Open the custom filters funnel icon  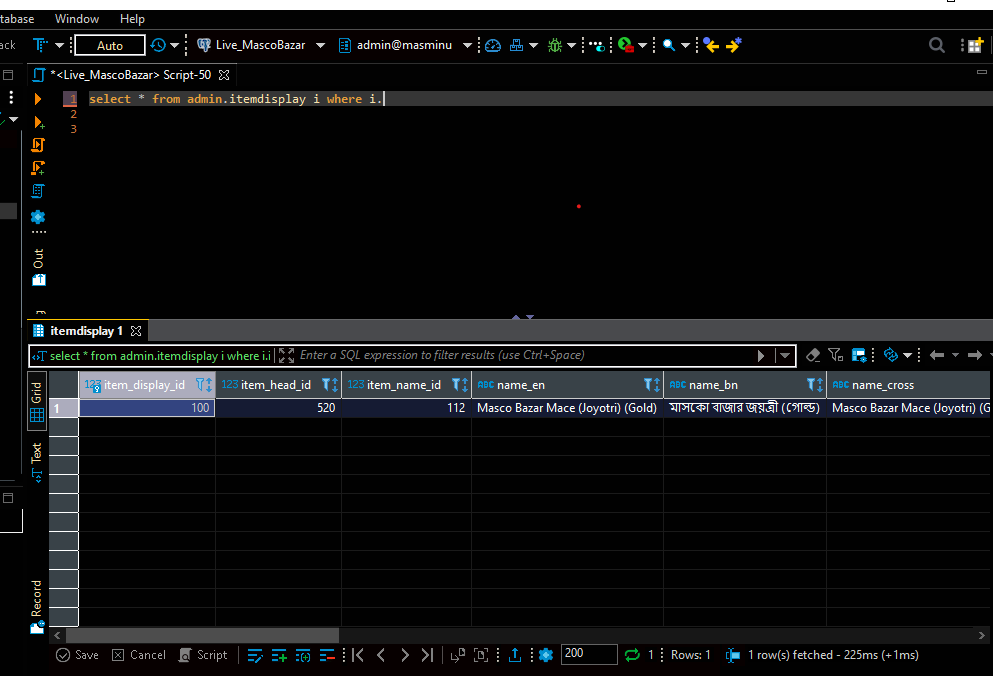[x=835, y=355]
